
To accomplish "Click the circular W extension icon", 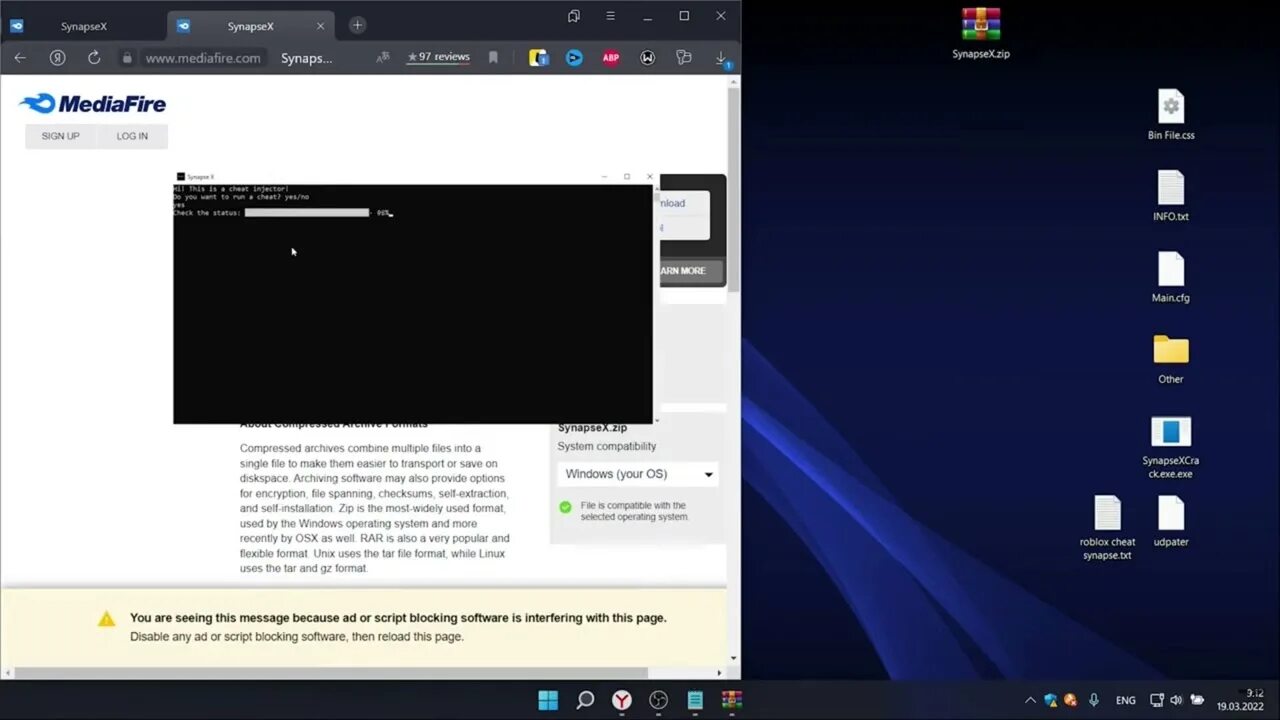I will pos(648,58).
